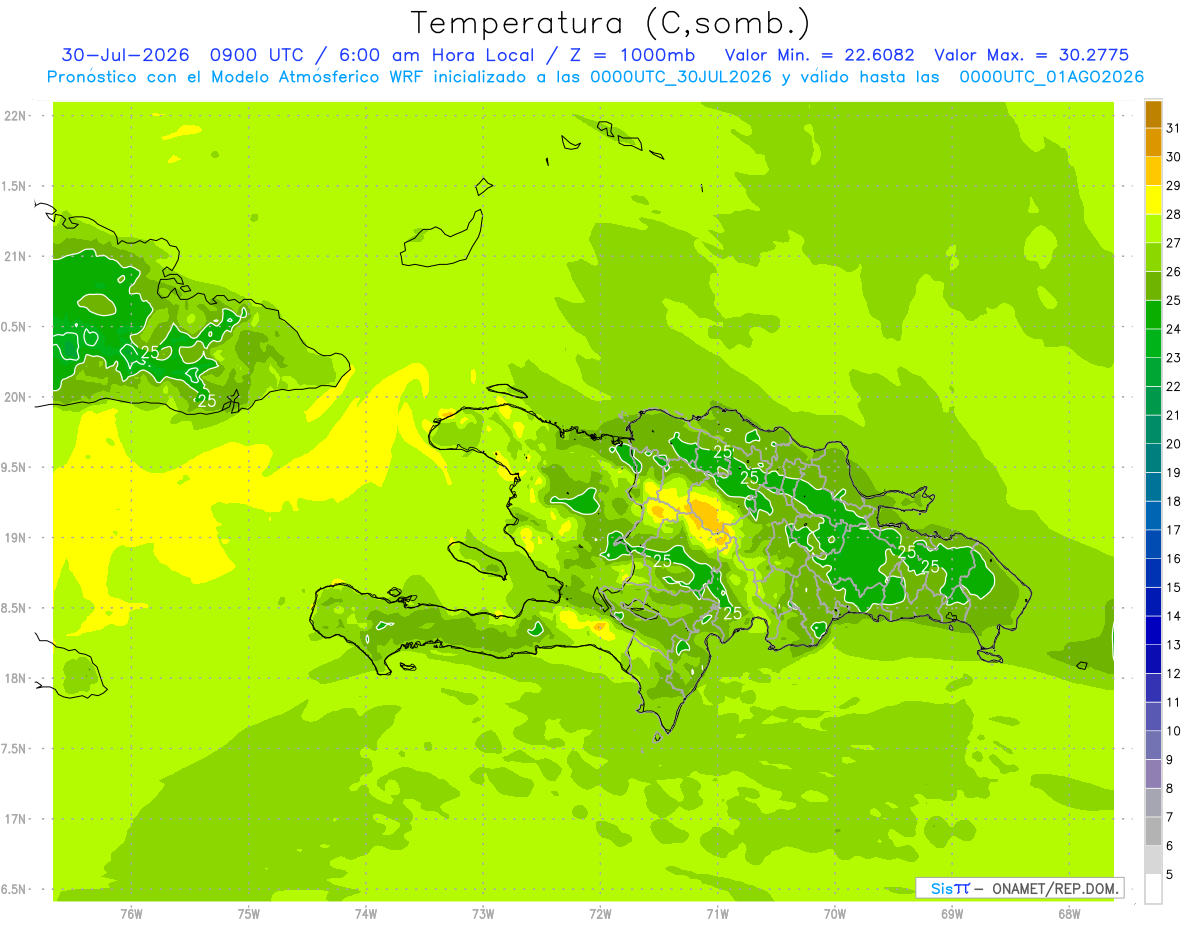
Task: Click the '69W' longitude axis label
Action: click(x=952, y=914)
